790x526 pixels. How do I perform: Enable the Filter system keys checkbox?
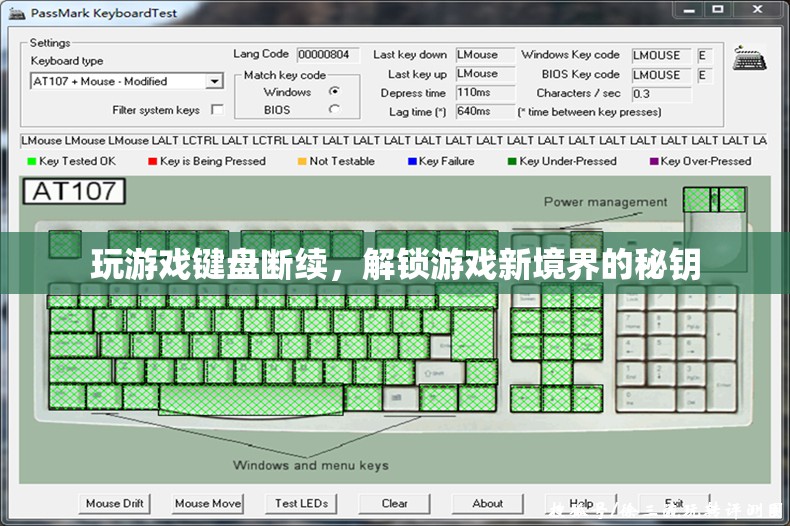pos(217,109)
